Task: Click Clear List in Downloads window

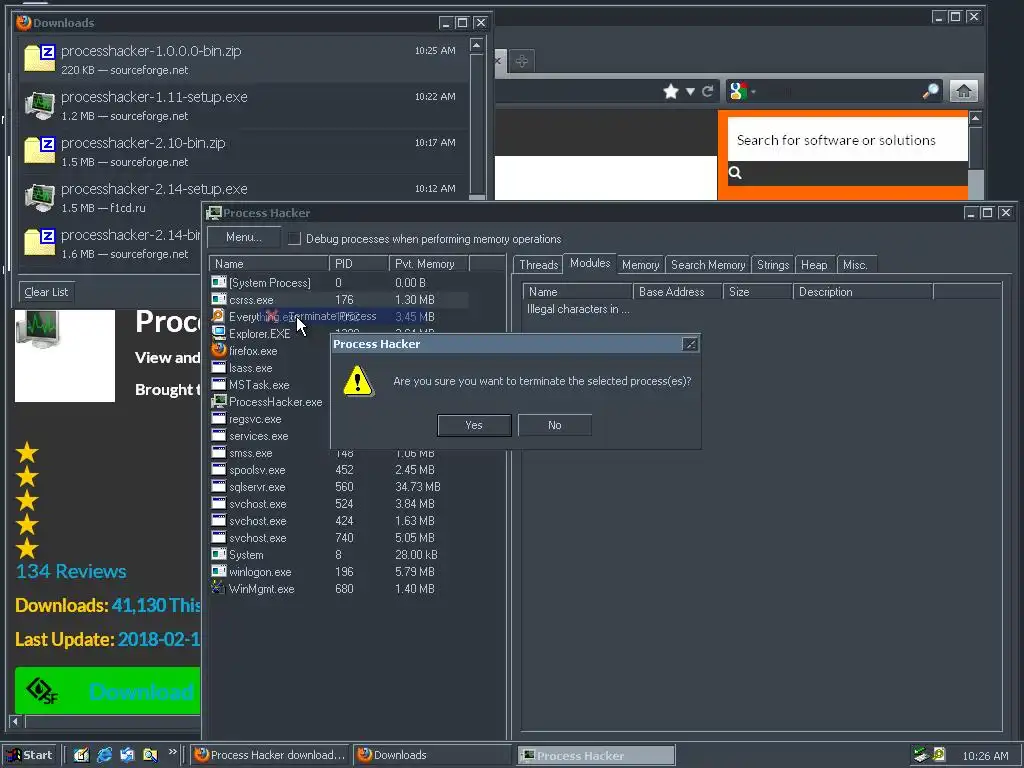Action: [x=46, y=292]
